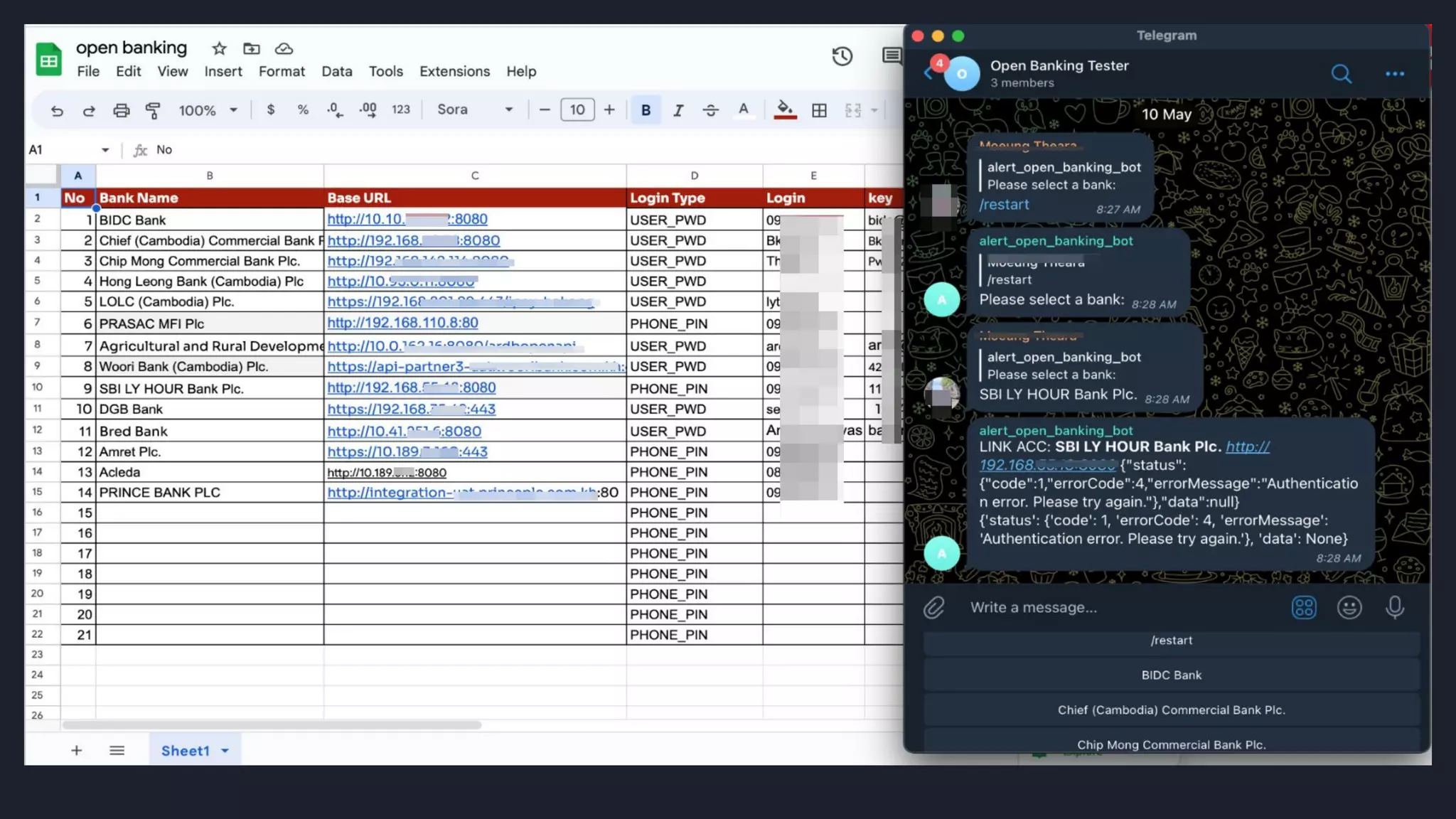This screenshot has width=1456, height=819.
Task: Open the Data menu
Action: coord(337,71)
